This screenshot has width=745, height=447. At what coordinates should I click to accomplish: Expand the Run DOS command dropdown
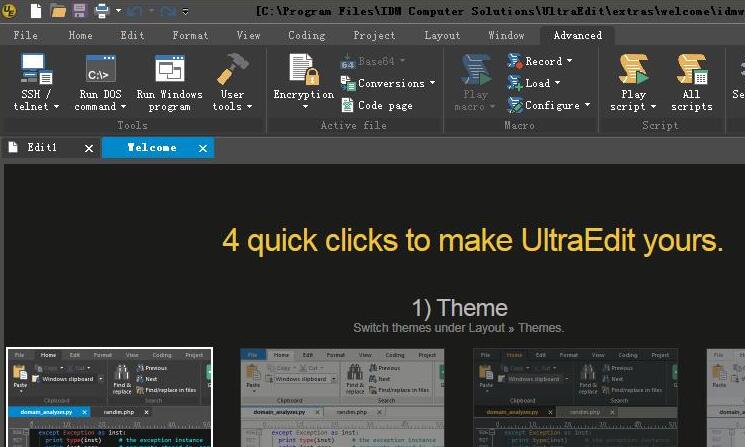click(x=124, y=107)
